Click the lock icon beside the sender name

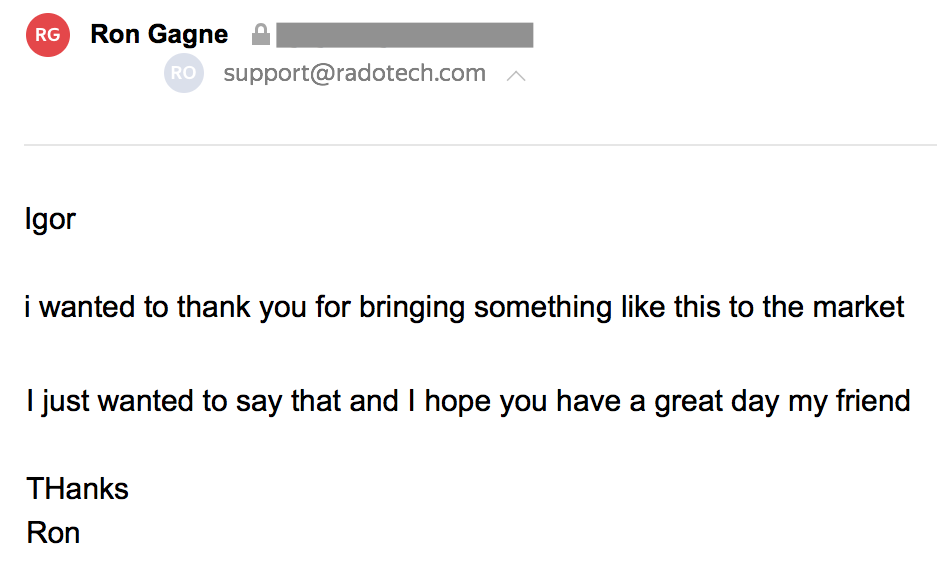(261, 35)
